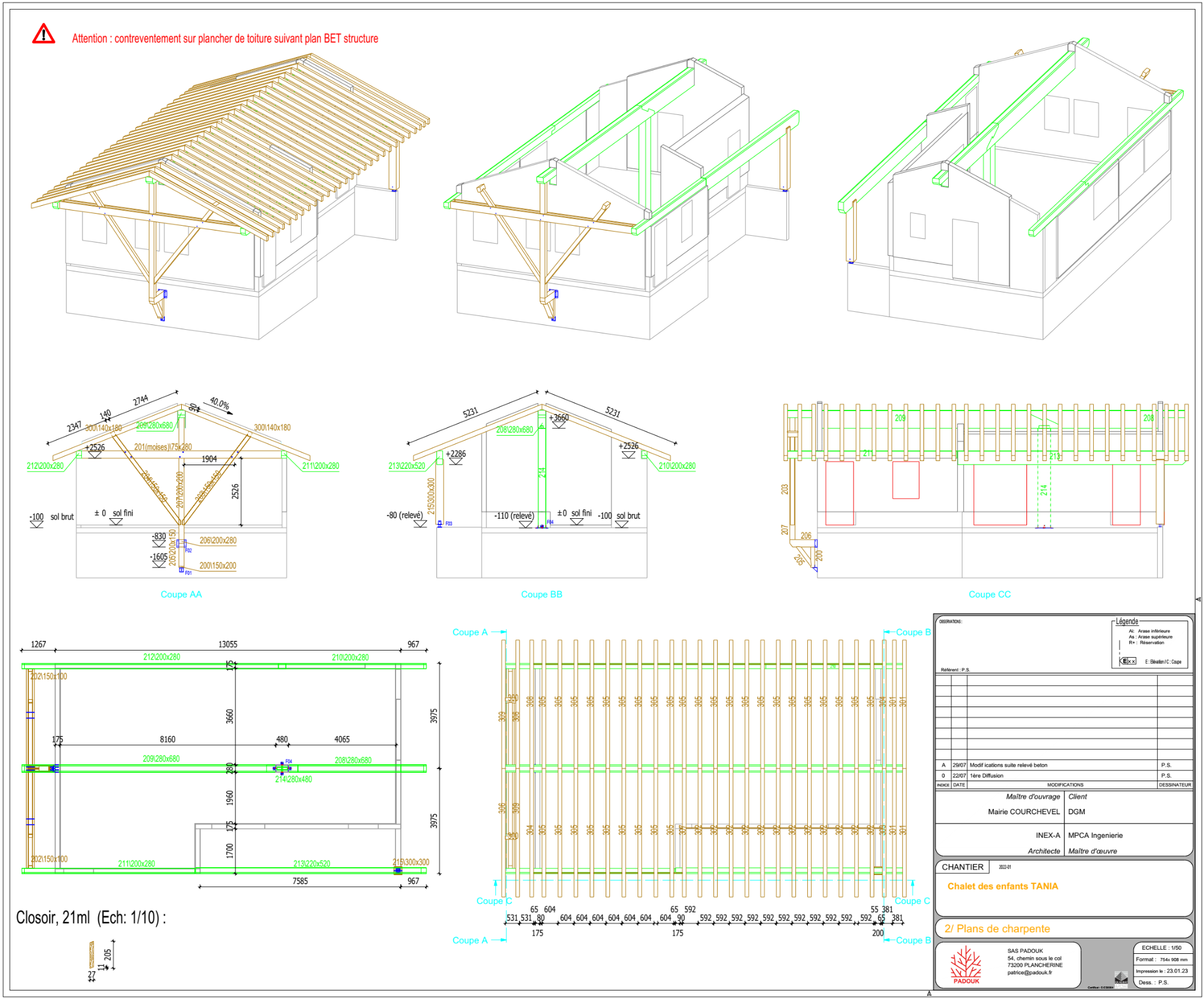Click revision date '29/07'
This screenshot has height=999, width=1204.
coord(959,765)
